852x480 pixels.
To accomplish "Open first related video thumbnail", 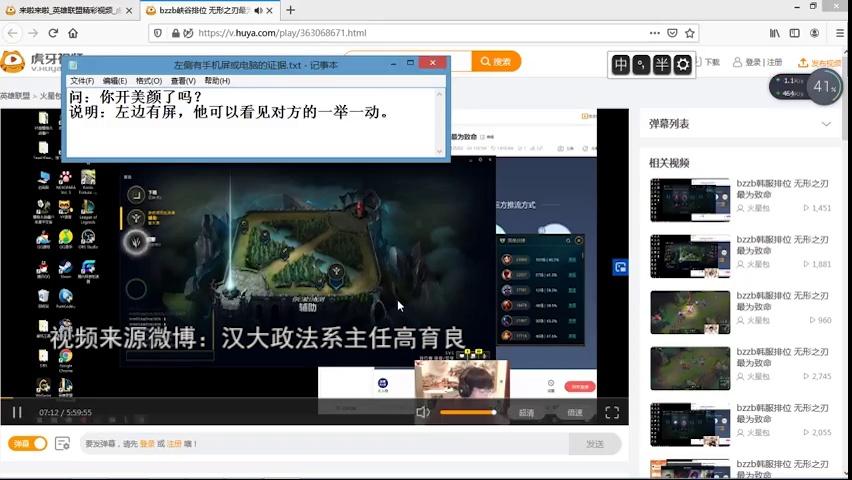I will click(x=689, y=199).
